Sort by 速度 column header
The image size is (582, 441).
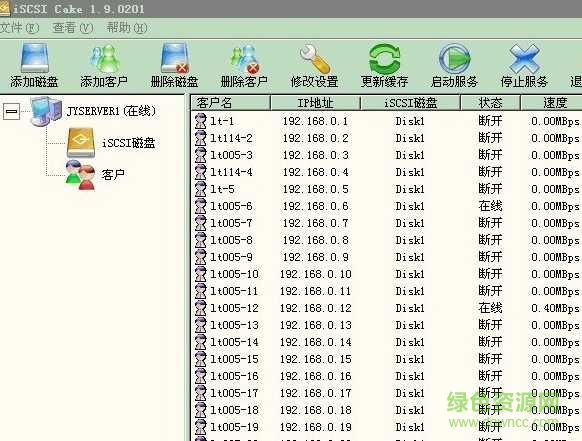[x=552, y=103]
